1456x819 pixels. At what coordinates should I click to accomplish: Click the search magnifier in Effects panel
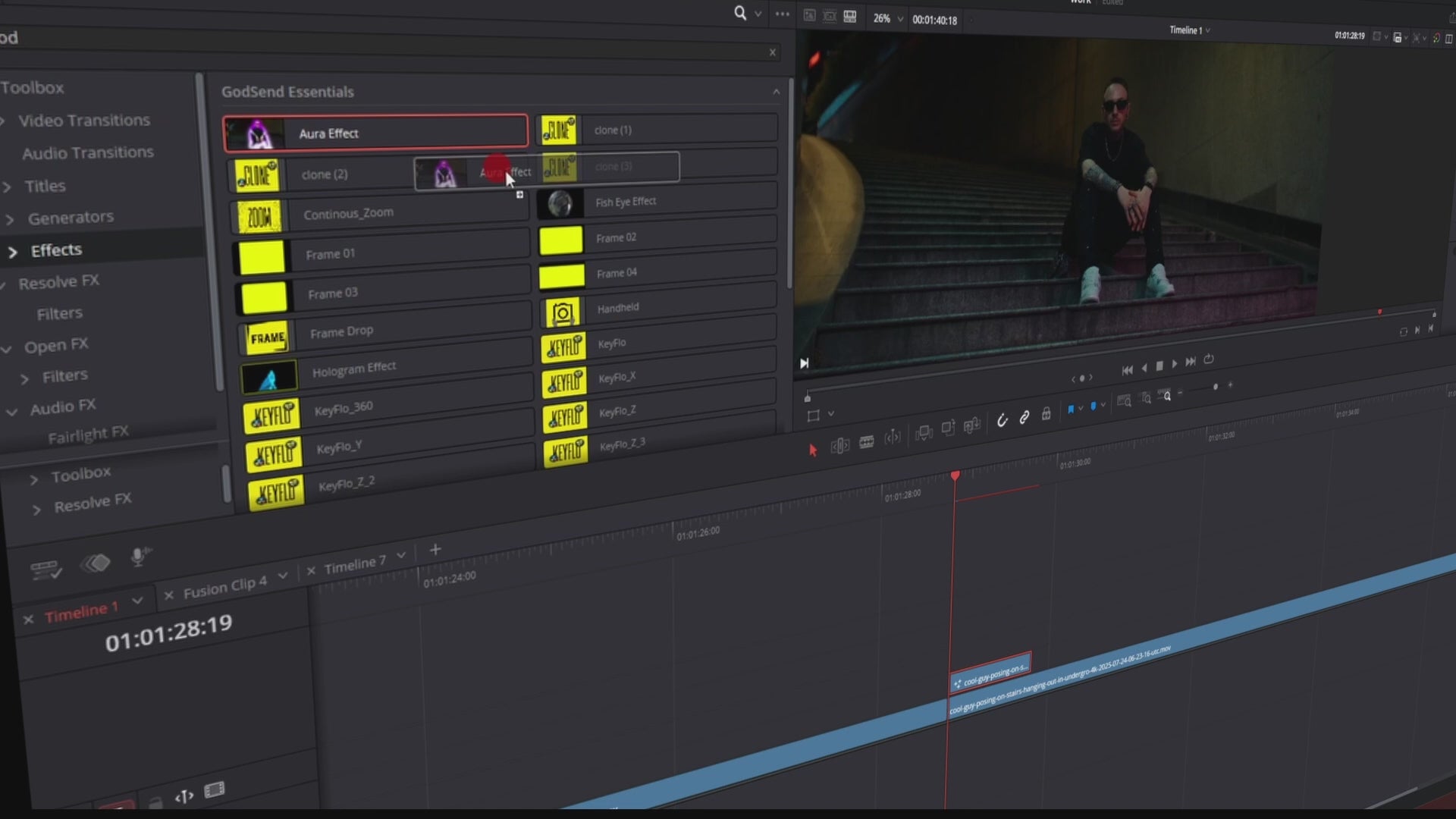coord(740,13)
